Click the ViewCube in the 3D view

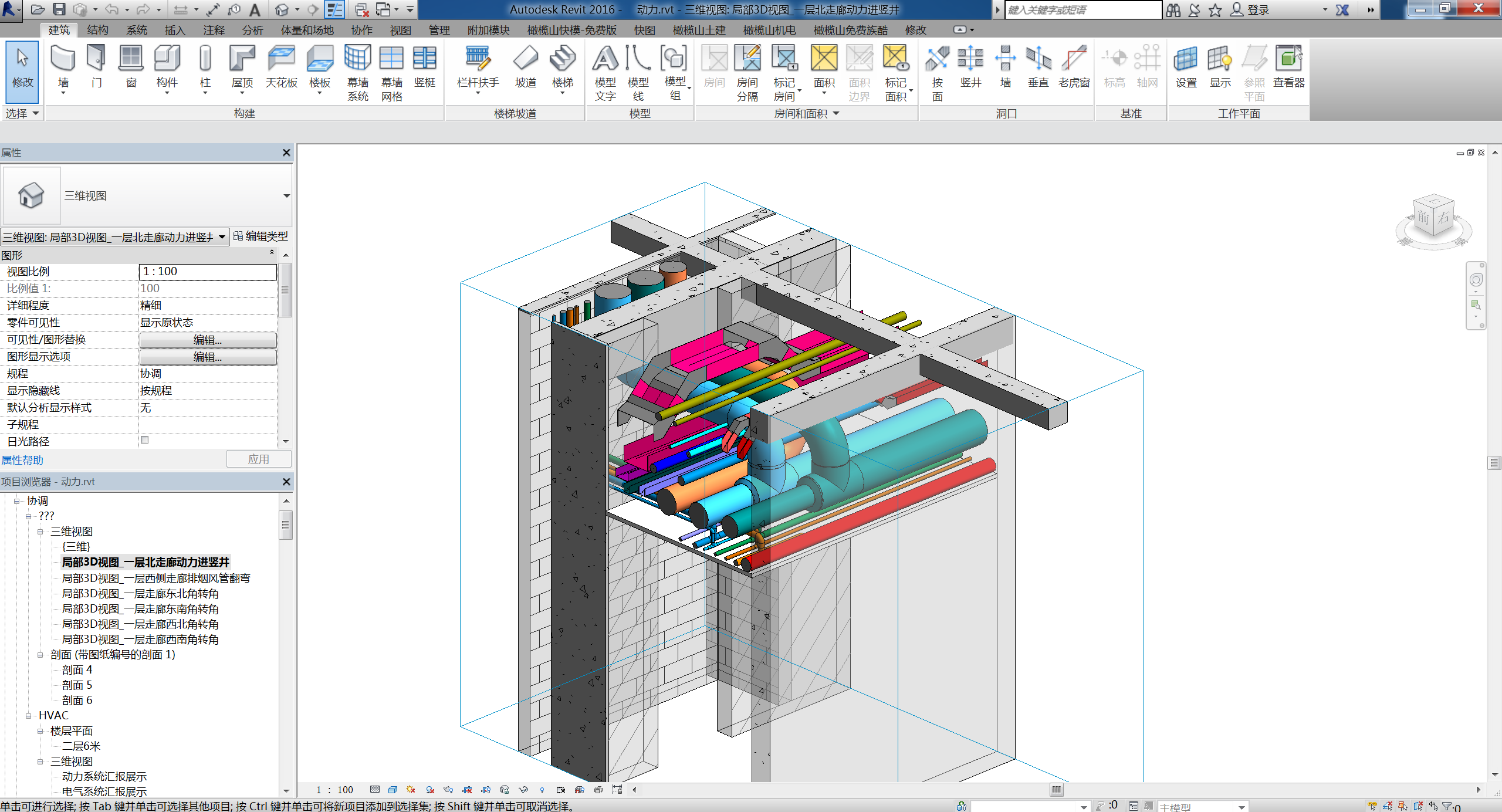tap(1433, 218)
